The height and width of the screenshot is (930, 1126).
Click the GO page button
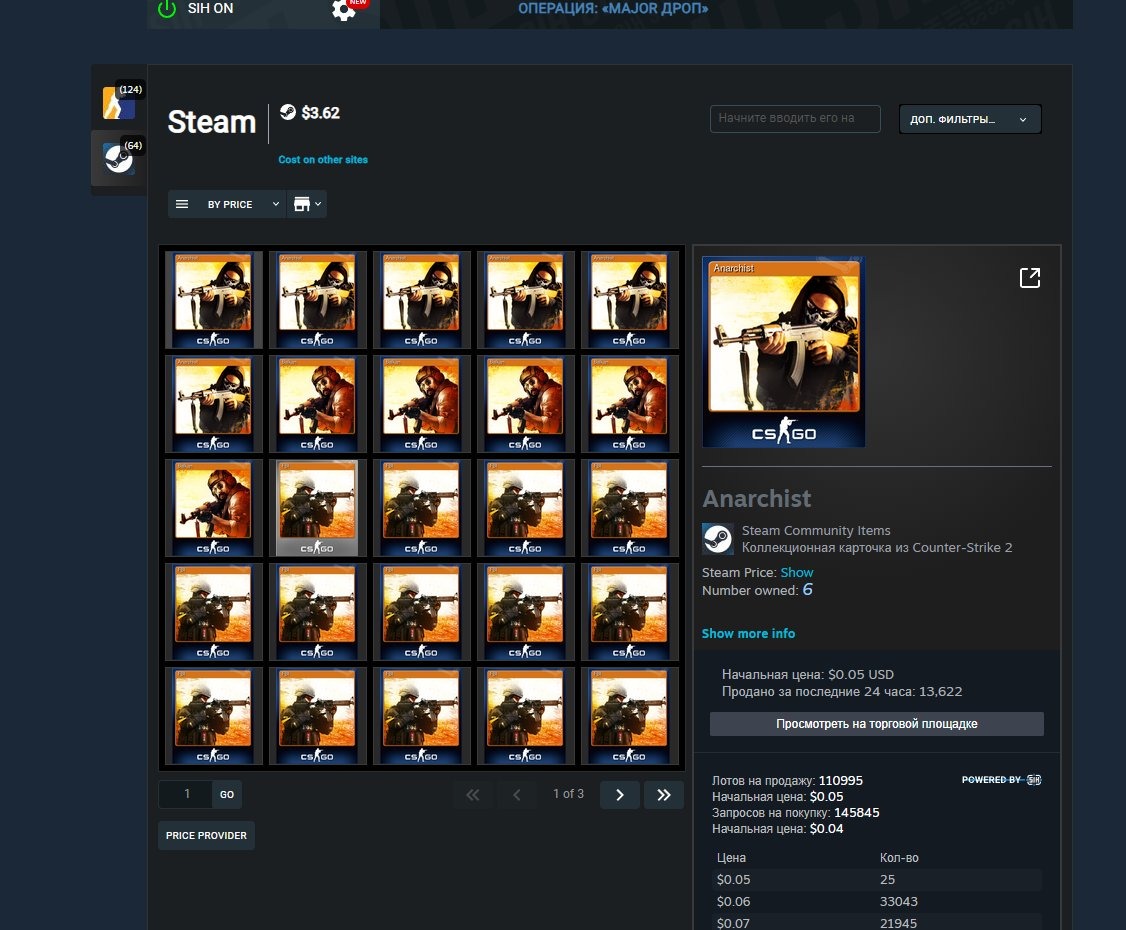pyautogui.click(x=227, y=794)
